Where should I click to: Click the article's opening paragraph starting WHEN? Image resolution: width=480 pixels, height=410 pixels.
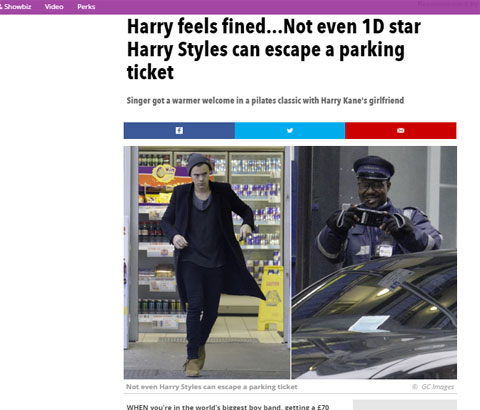tap(228, 407)
